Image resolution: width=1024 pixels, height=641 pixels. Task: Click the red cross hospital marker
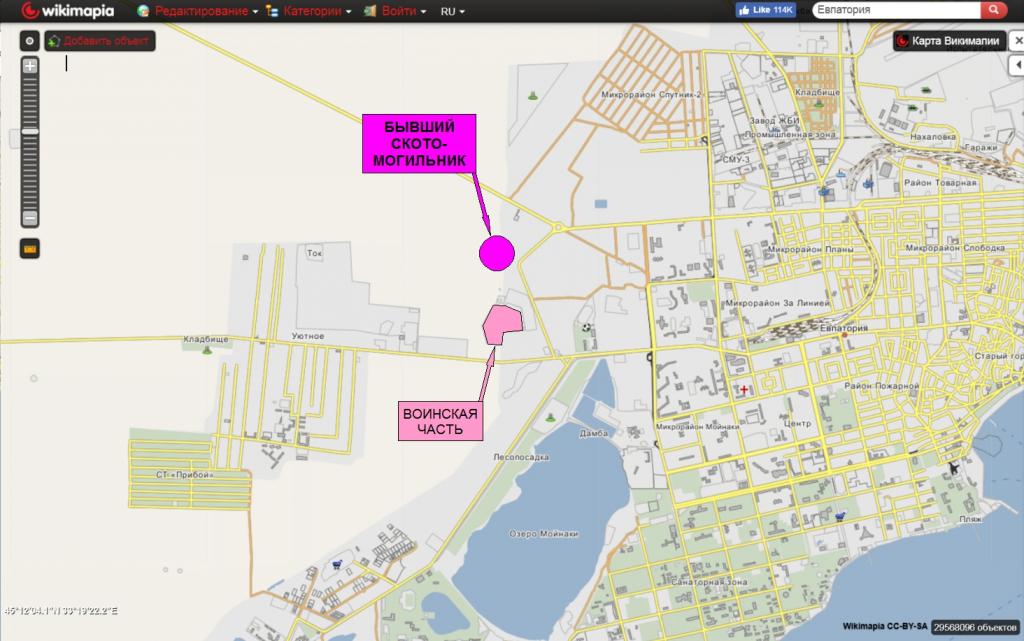[743, 389]
